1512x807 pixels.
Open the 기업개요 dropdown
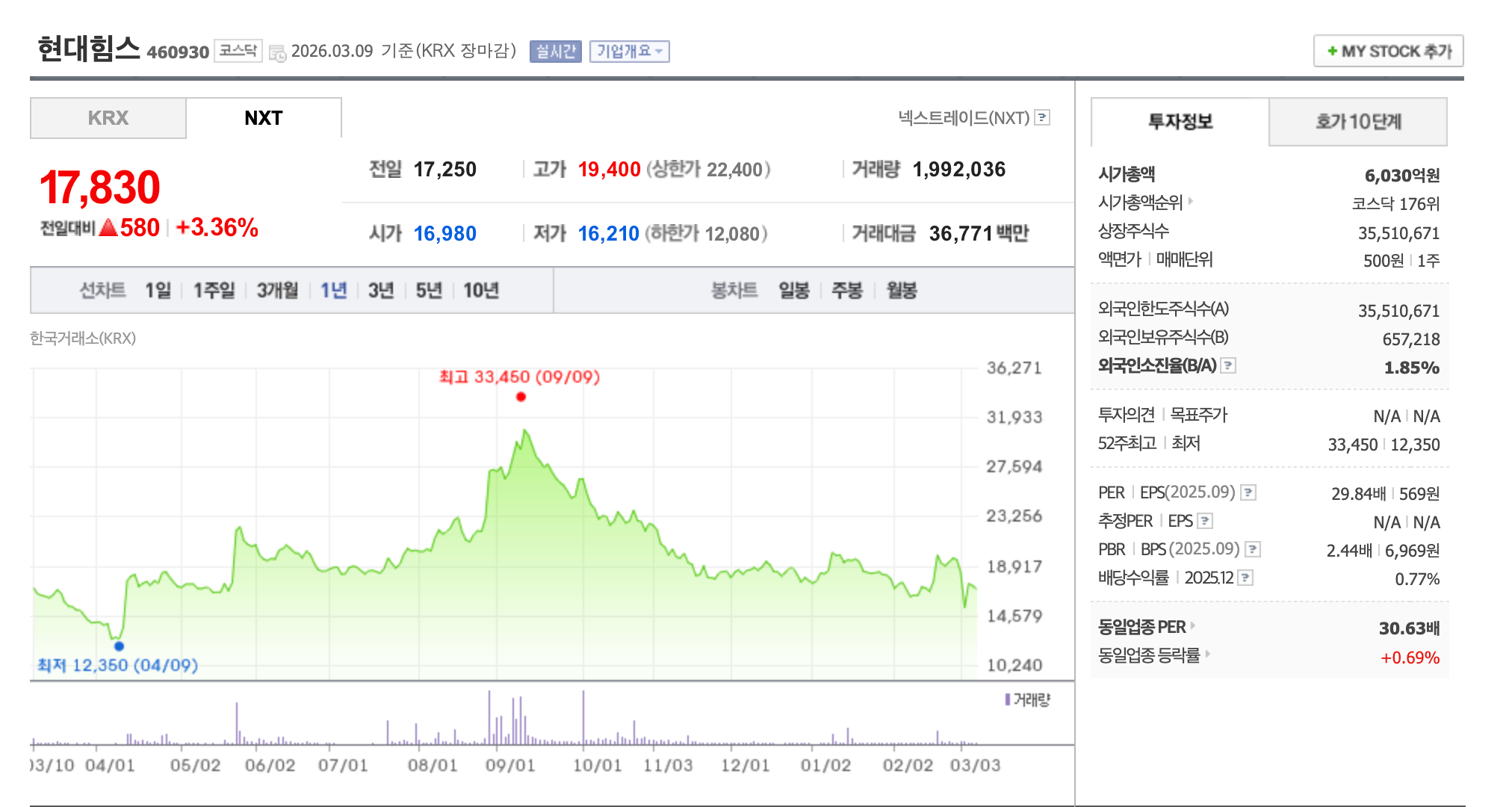(629, 51)
